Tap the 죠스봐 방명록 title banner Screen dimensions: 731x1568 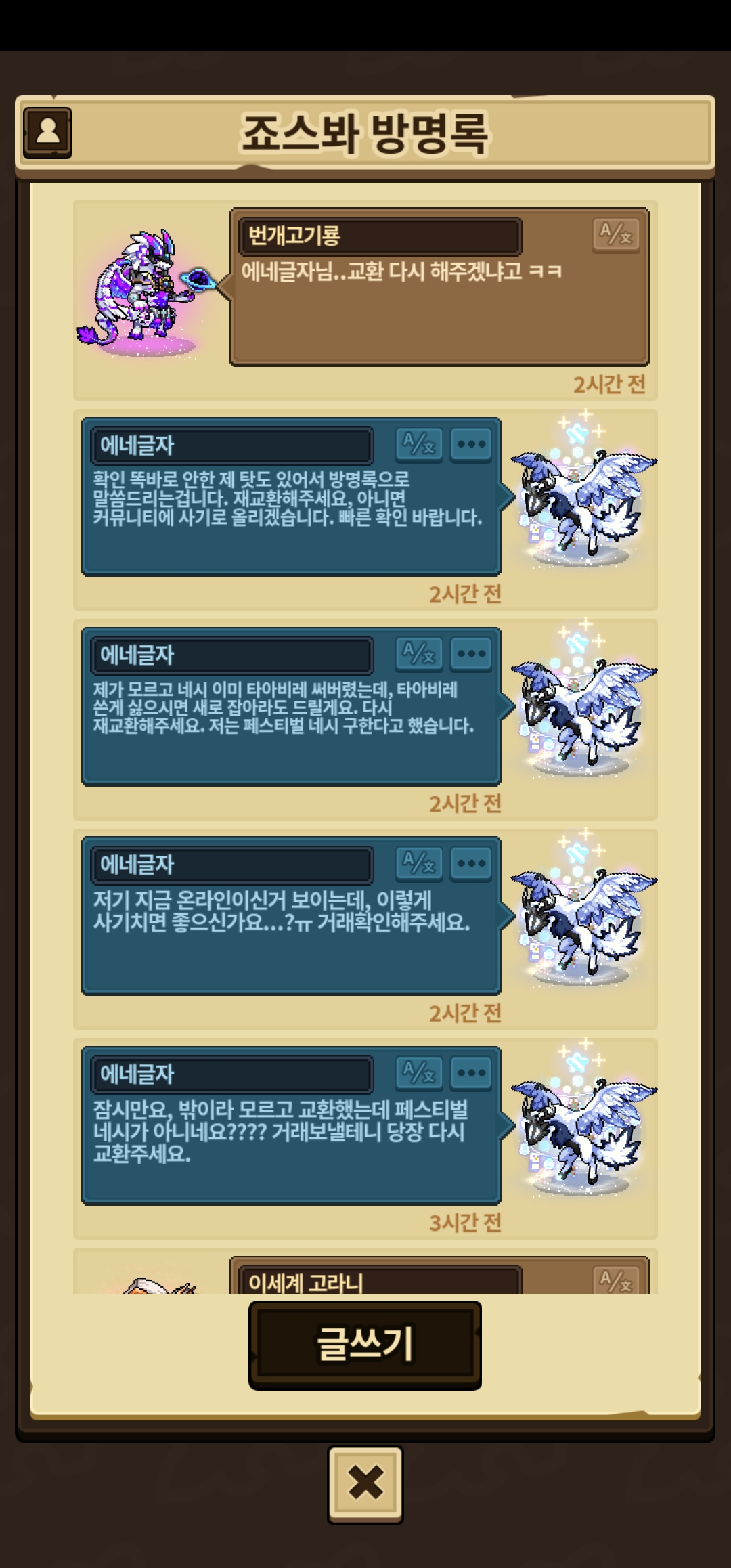pyautogui.click(x=365, y=133)
